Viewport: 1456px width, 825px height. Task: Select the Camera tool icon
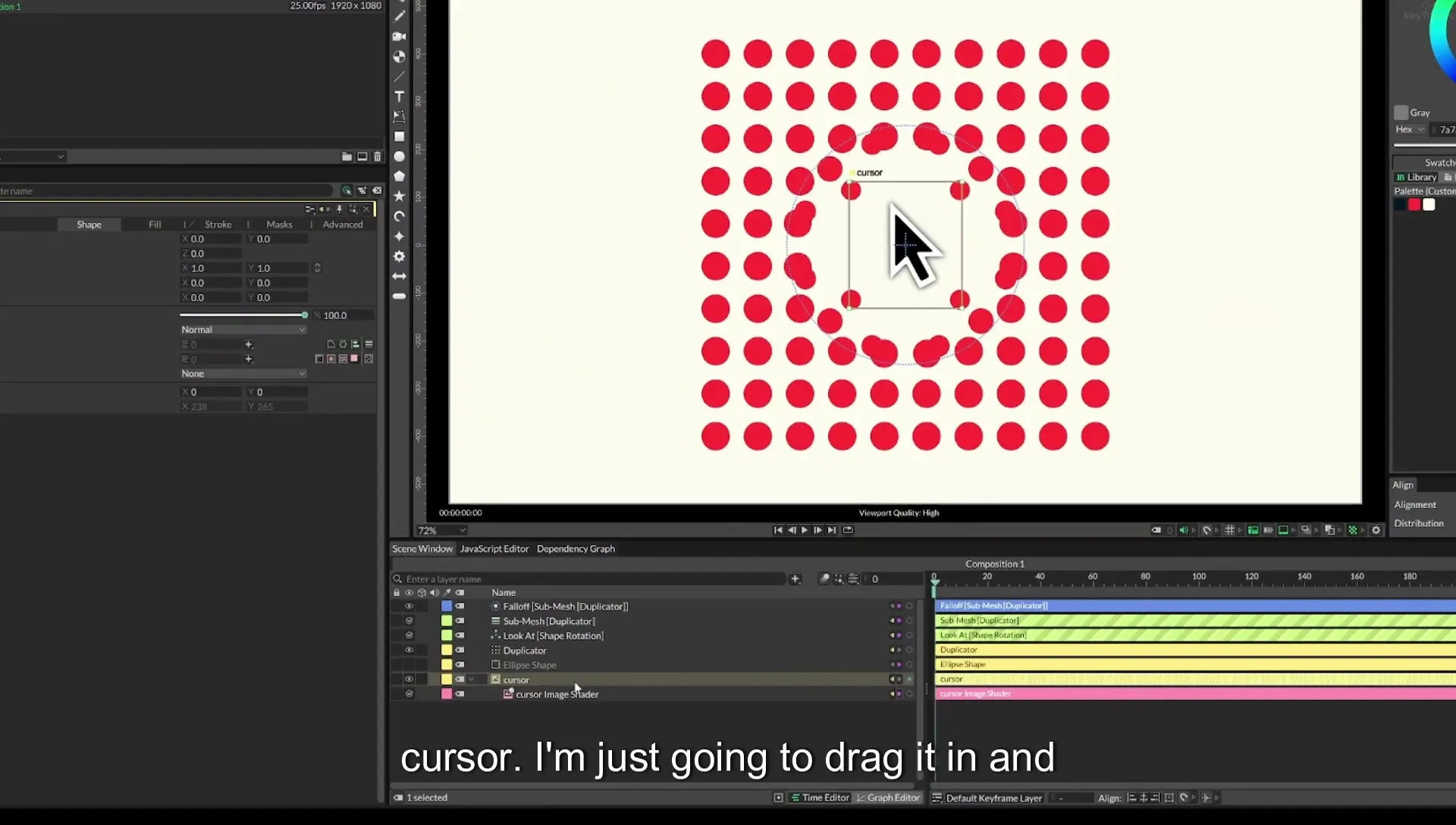pyautogui.click(x=399, y=36)
